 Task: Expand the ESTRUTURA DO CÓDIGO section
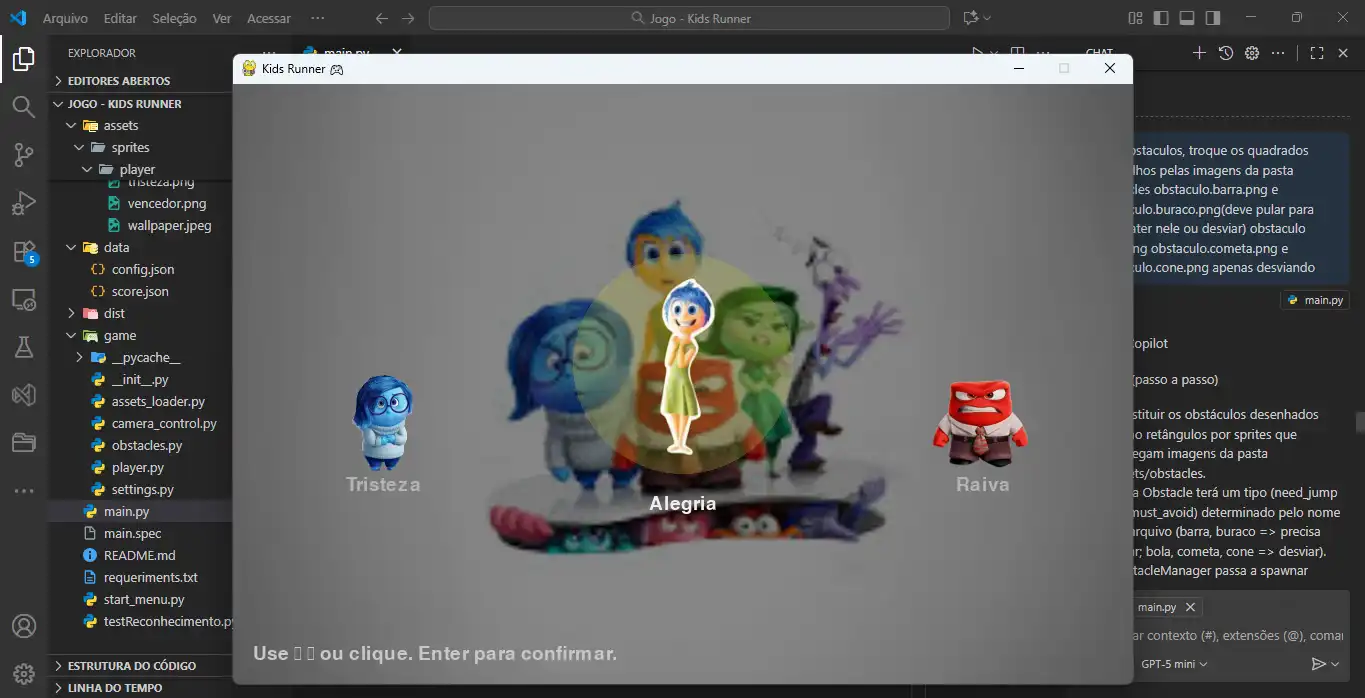coord(131,665)
